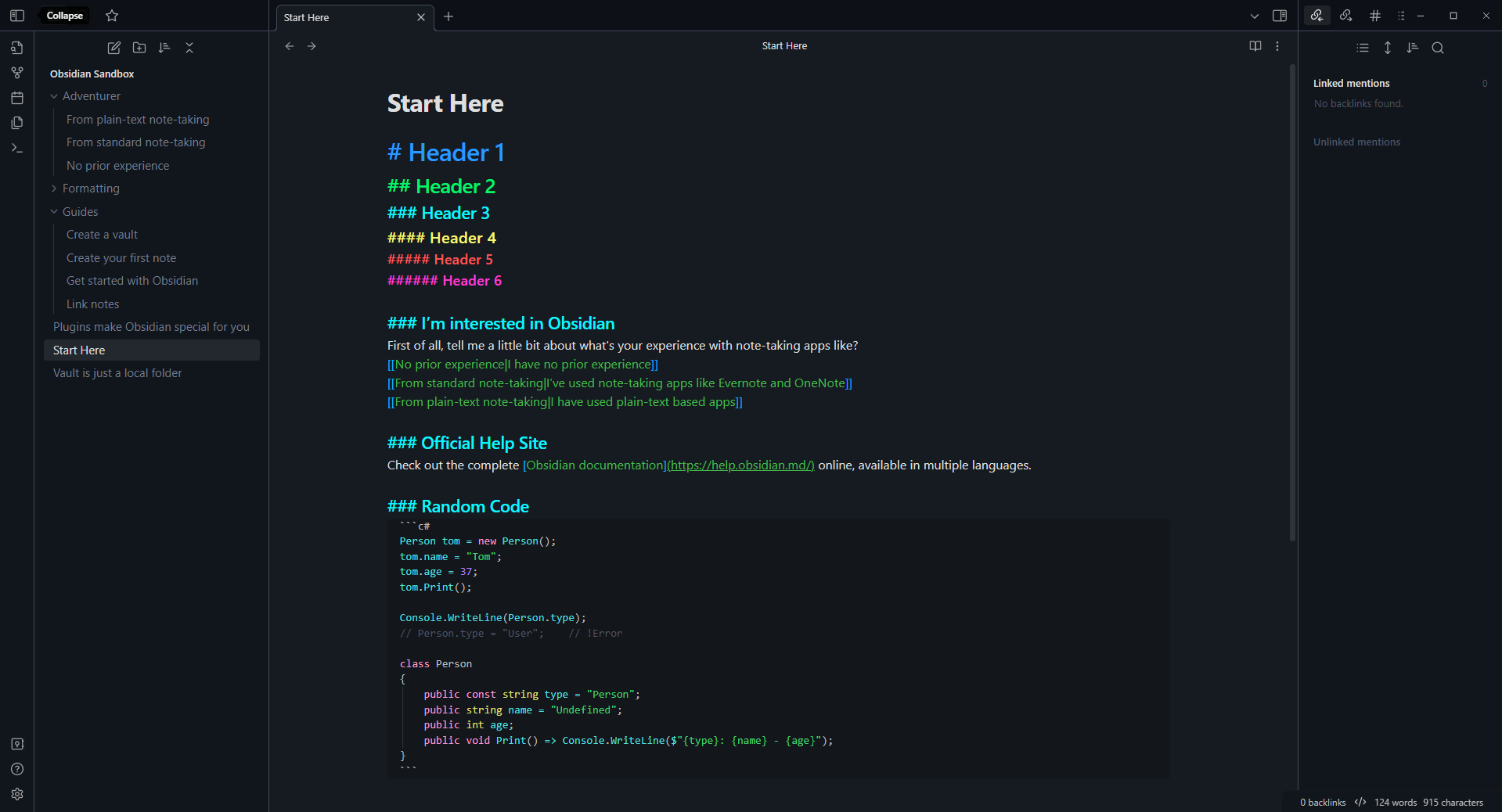The width and height of the screenshot is (1502, 812).
Task: Open Plugins make Obsidian special for you
Action: [x=152, y=327]
